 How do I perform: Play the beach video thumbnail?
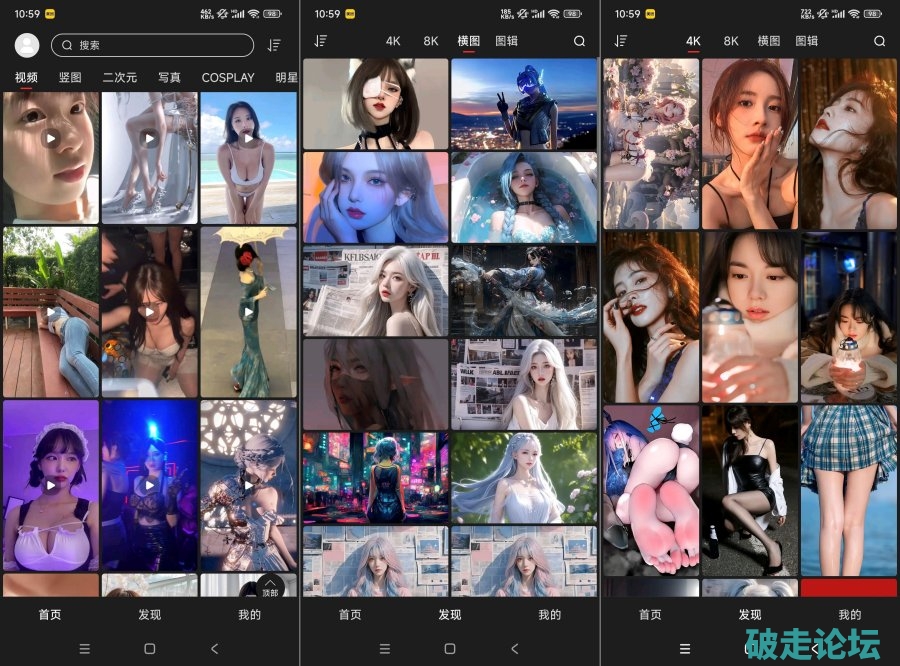(248, 157)
